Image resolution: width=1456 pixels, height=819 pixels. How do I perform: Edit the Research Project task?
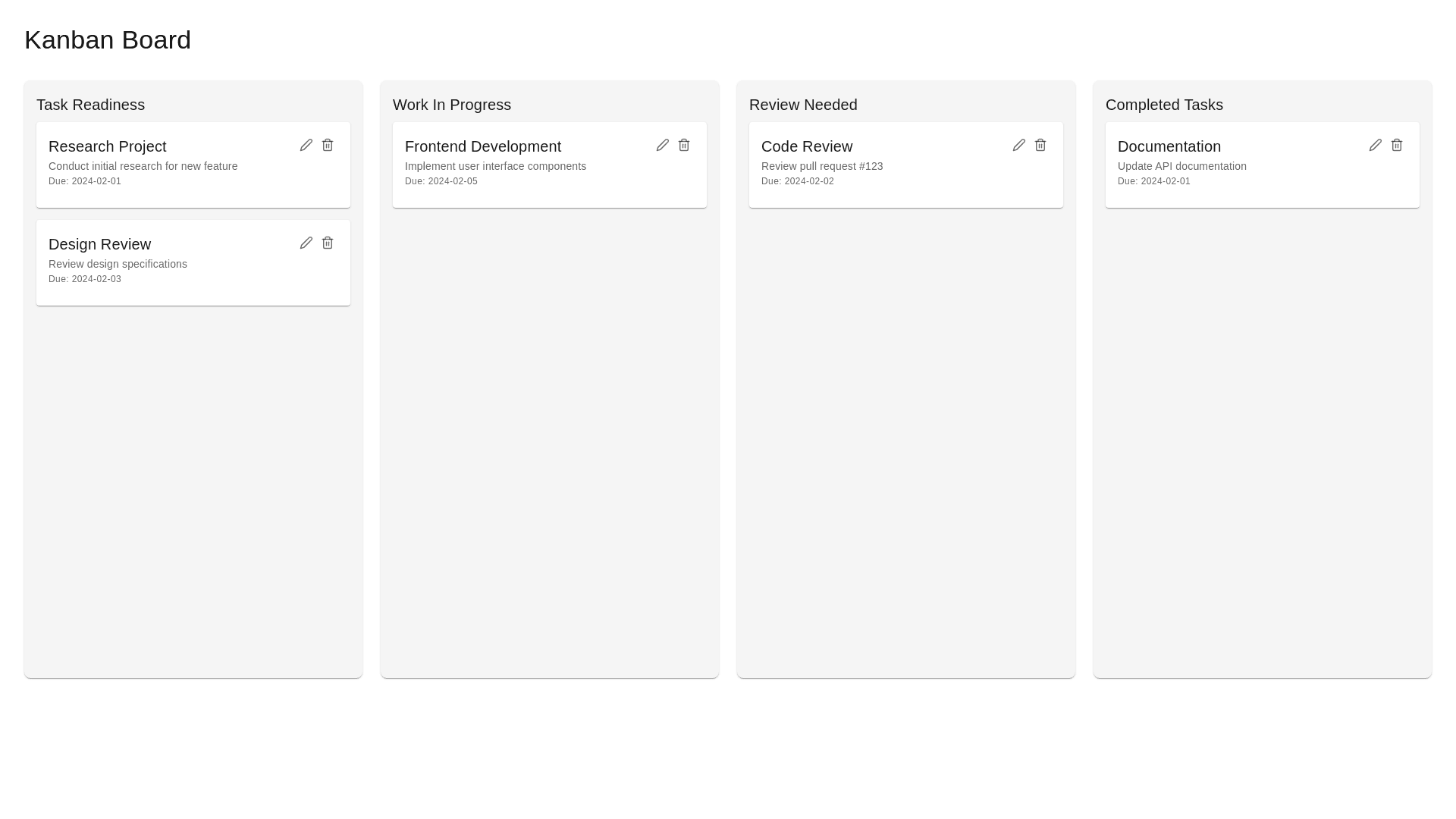point(306,145)
